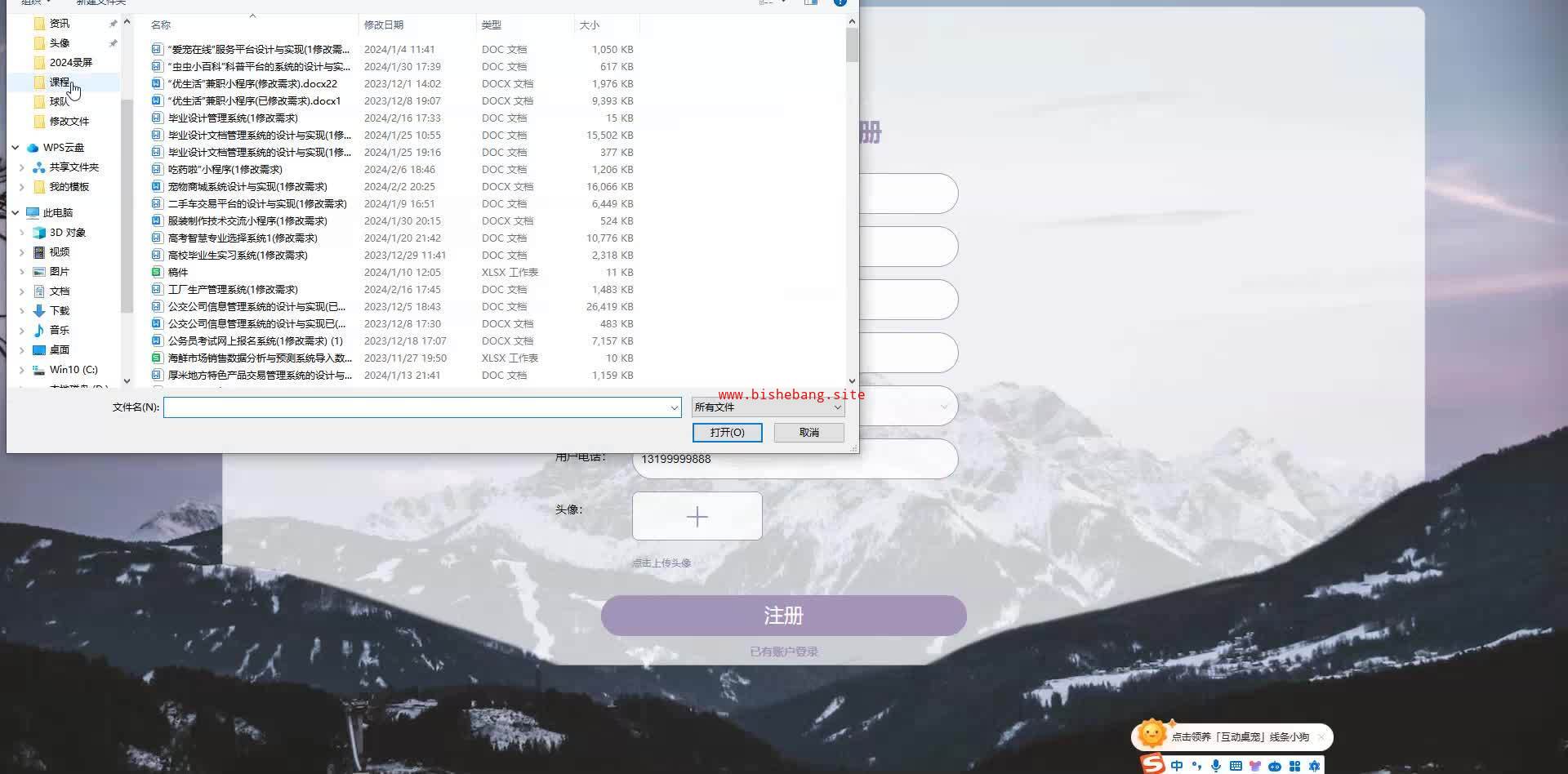1568x774 pixels.
Task: Click the Win10 (C:) drive icon
Action: point(39,370)
